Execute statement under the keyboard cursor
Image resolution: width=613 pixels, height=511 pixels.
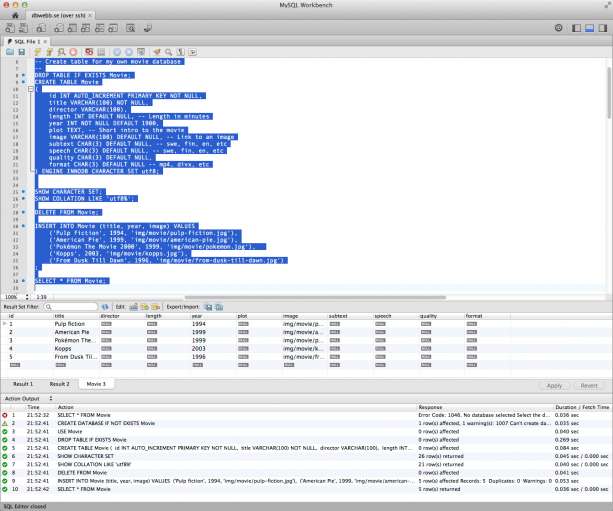pyautogui.click(x=50, y=52)
